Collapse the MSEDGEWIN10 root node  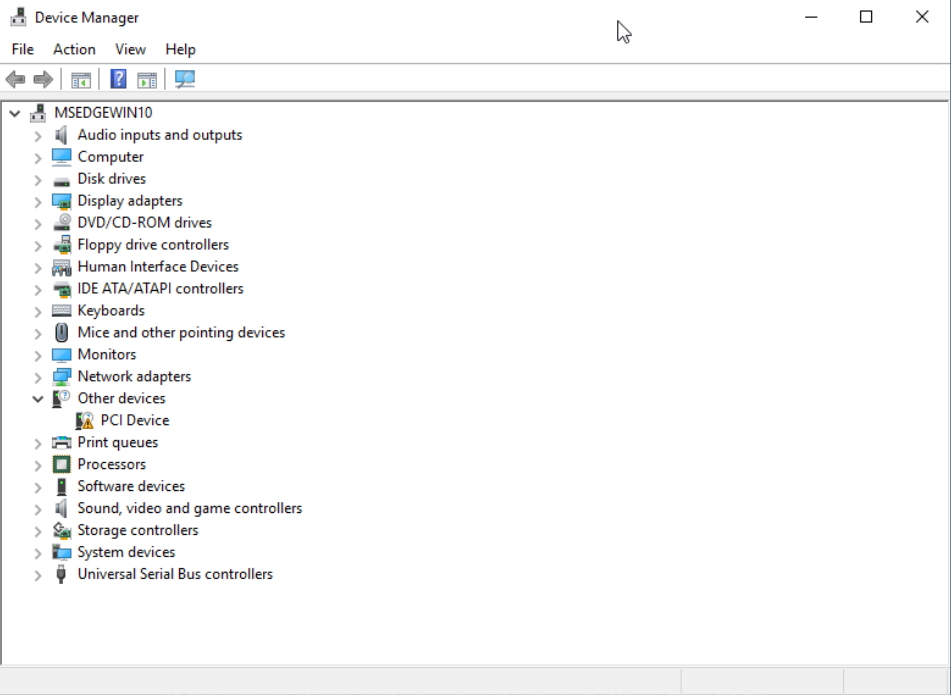tap(14, 113)
